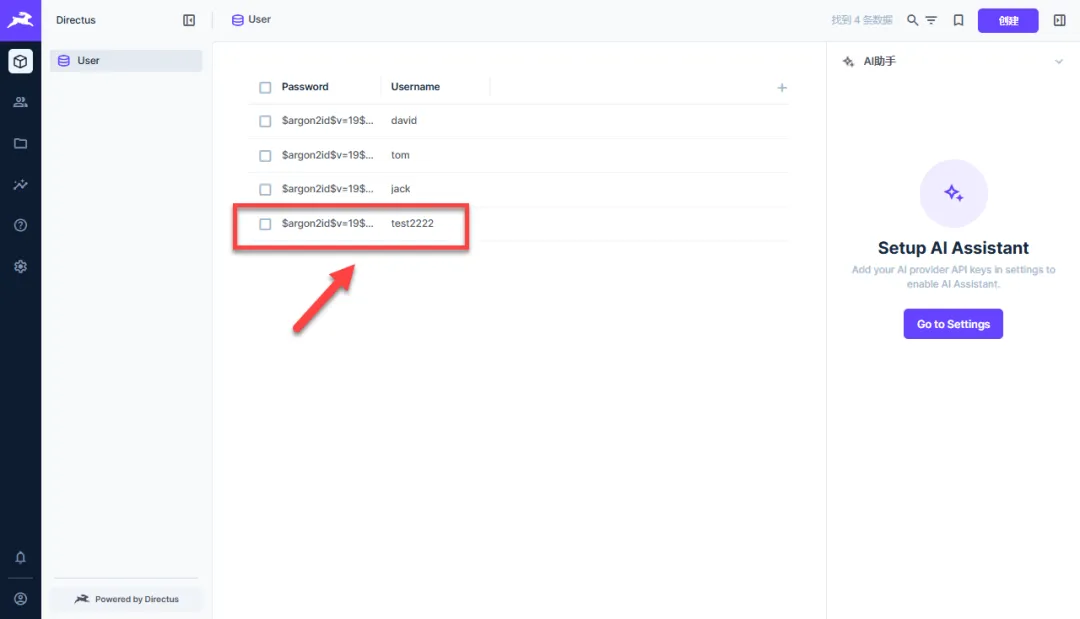Click the large sparkle Setup AI icon
The width and height of the screenshot is (1080, 619).
pos(953,193)
